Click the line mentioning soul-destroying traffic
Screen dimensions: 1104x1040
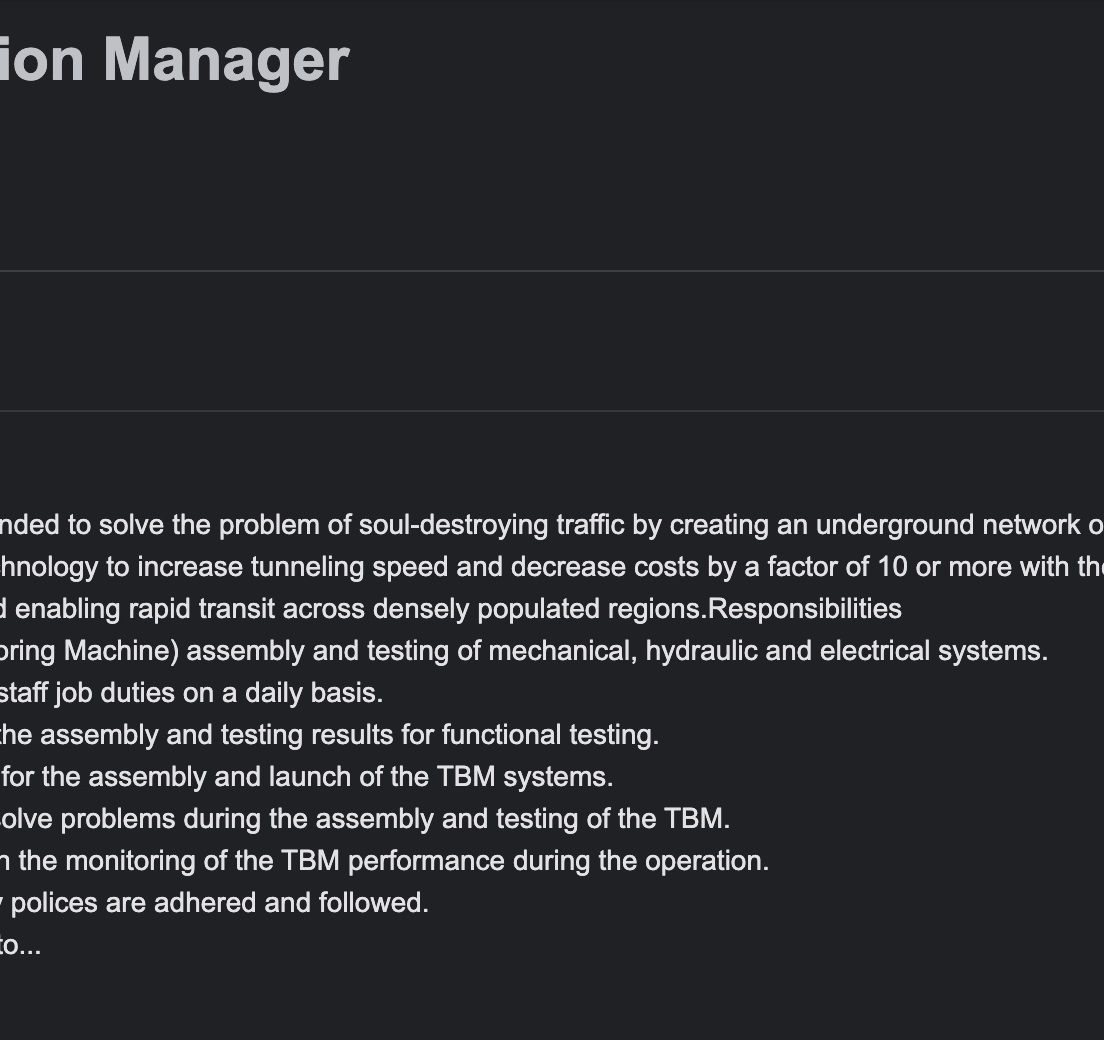click(552, 525)
